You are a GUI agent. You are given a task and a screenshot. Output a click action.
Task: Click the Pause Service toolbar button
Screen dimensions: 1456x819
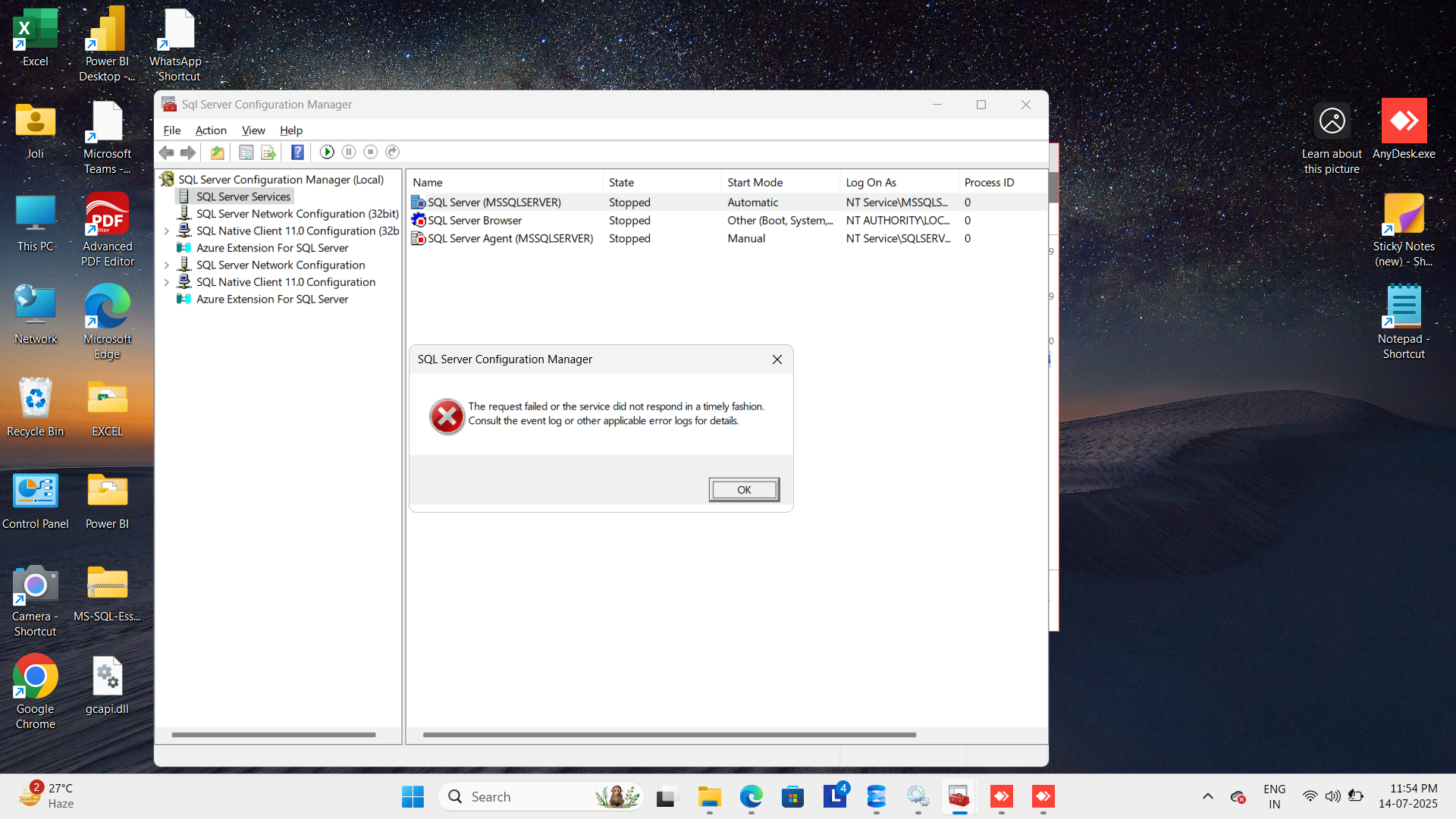point(349,152)
